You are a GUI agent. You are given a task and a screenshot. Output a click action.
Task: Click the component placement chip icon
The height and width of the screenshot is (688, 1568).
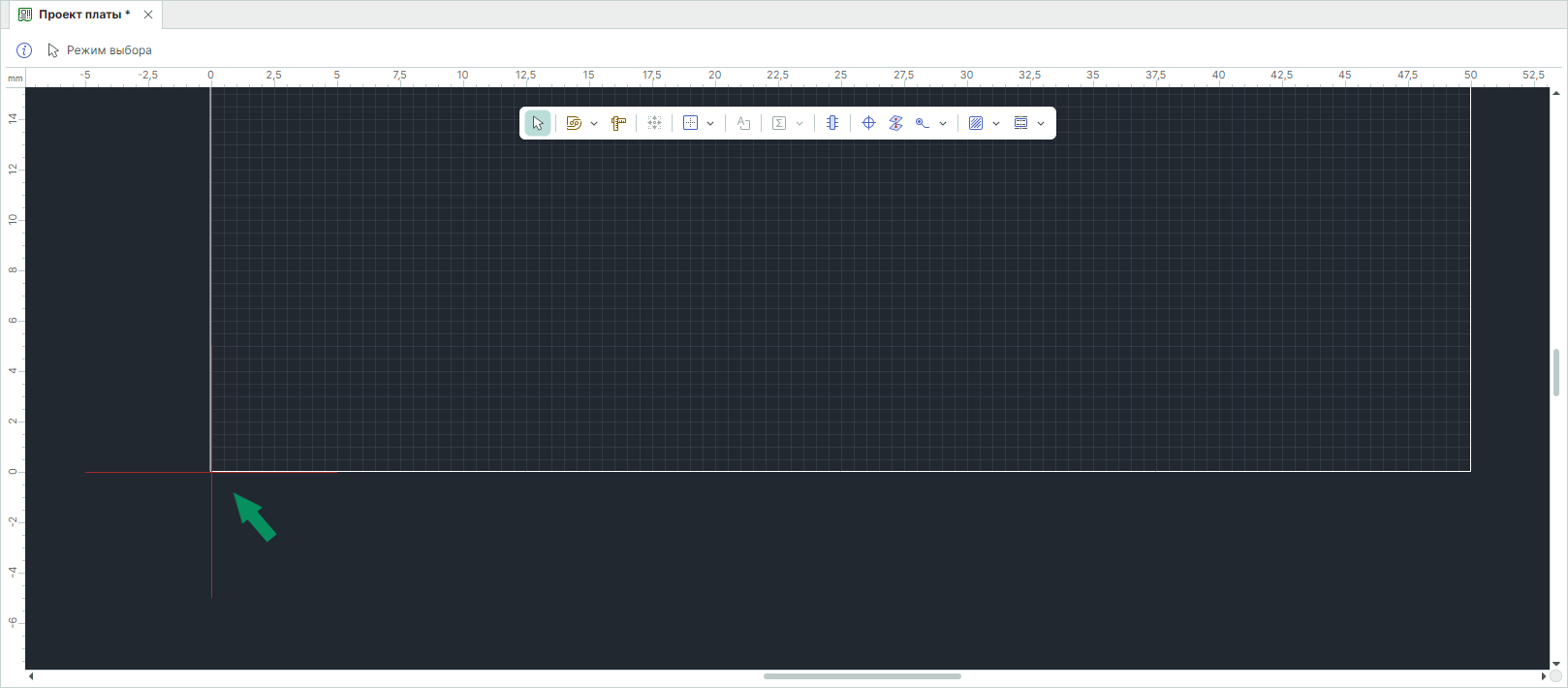coord(831,123)
